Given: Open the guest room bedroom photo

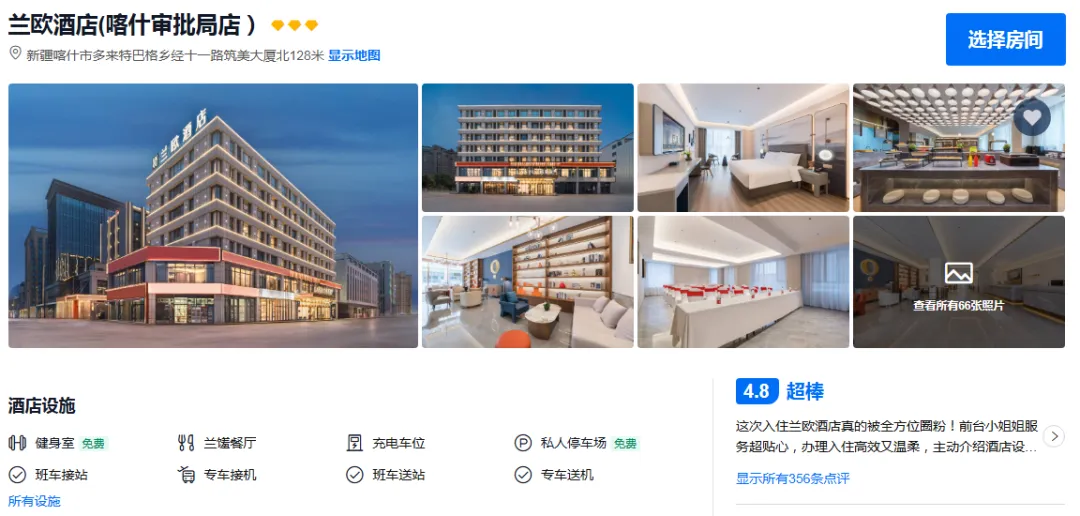Looking at the screenshot, I should 743,147.
